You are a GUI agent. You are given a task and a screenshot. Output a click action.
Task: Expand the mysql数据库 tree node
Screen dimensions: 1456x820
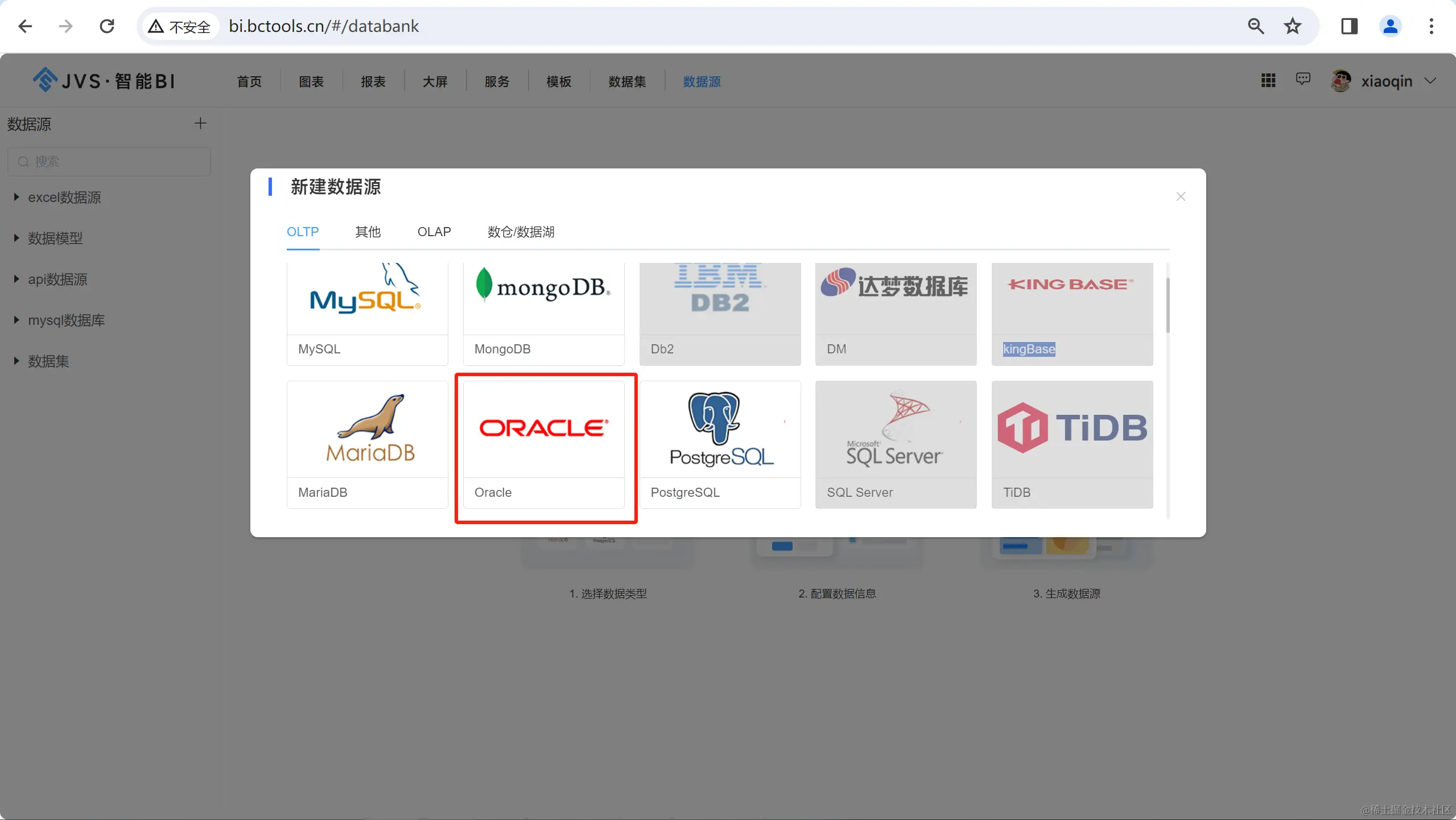point(16,320)
